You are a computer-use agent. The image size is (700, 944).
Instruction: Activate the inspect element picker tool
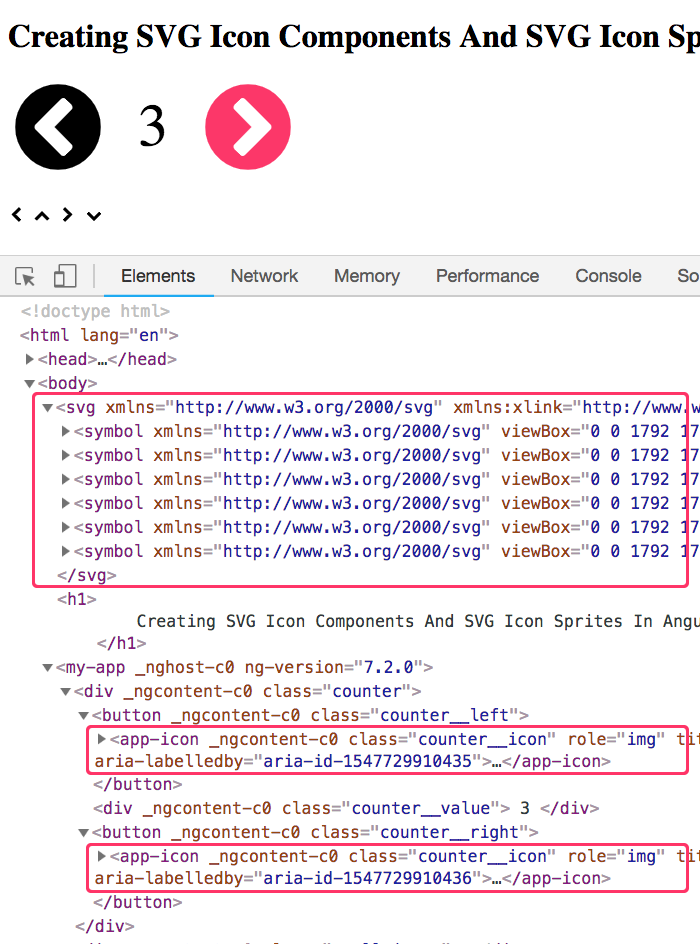[26, 276]
